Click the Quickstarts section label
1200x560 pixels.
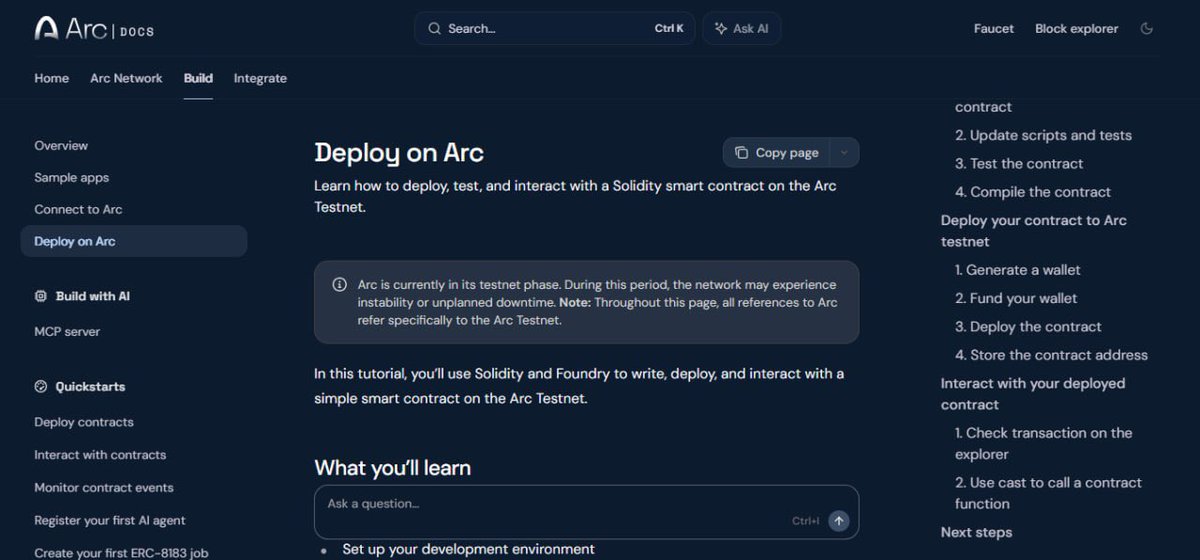pos(90,387)
